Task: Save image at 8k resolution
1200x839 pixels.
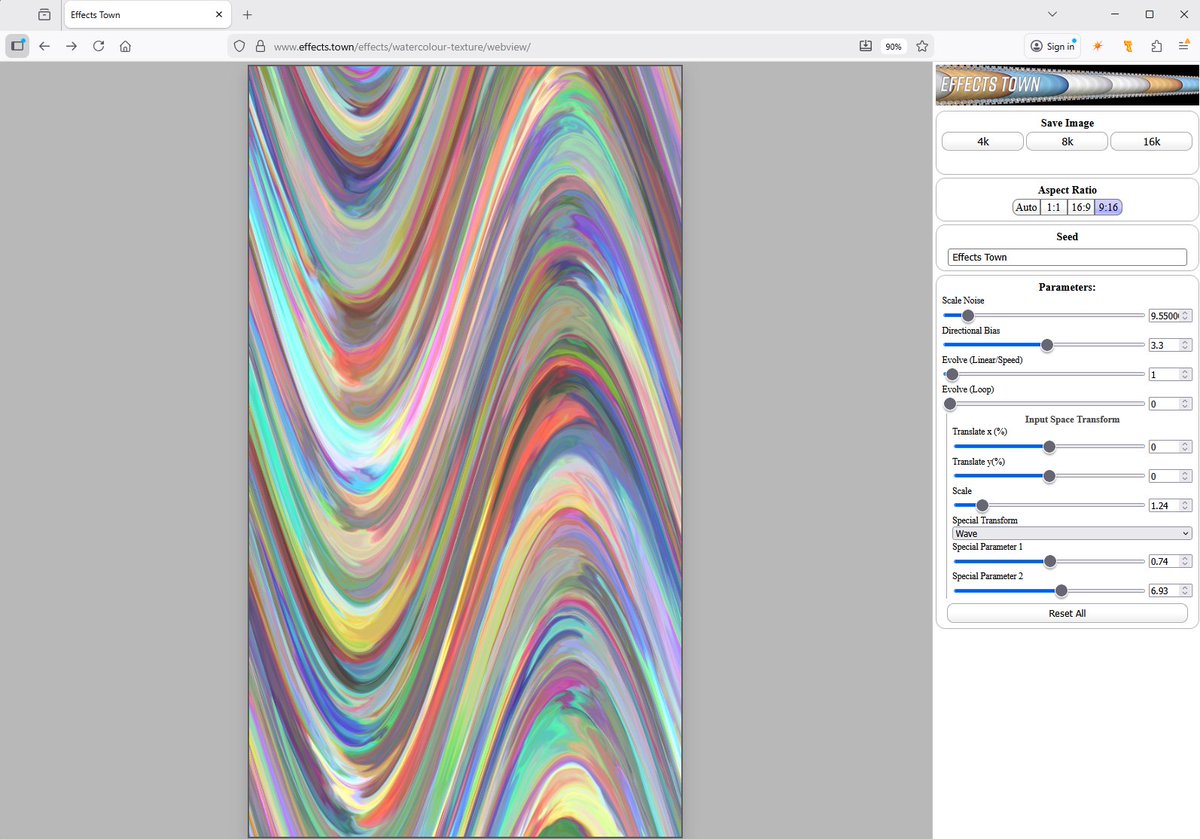Action: click(1067, 142)
